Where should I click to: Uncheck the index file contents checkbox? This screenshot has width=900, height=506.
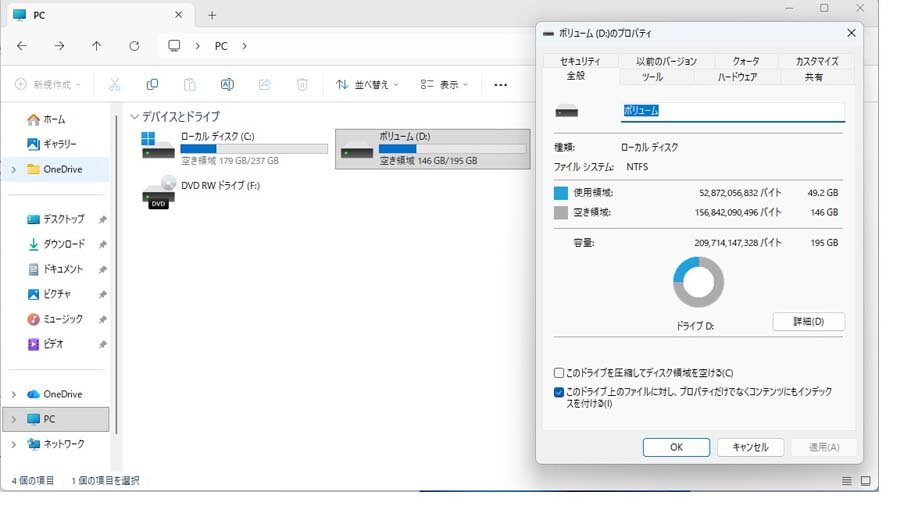pos(558,392)
